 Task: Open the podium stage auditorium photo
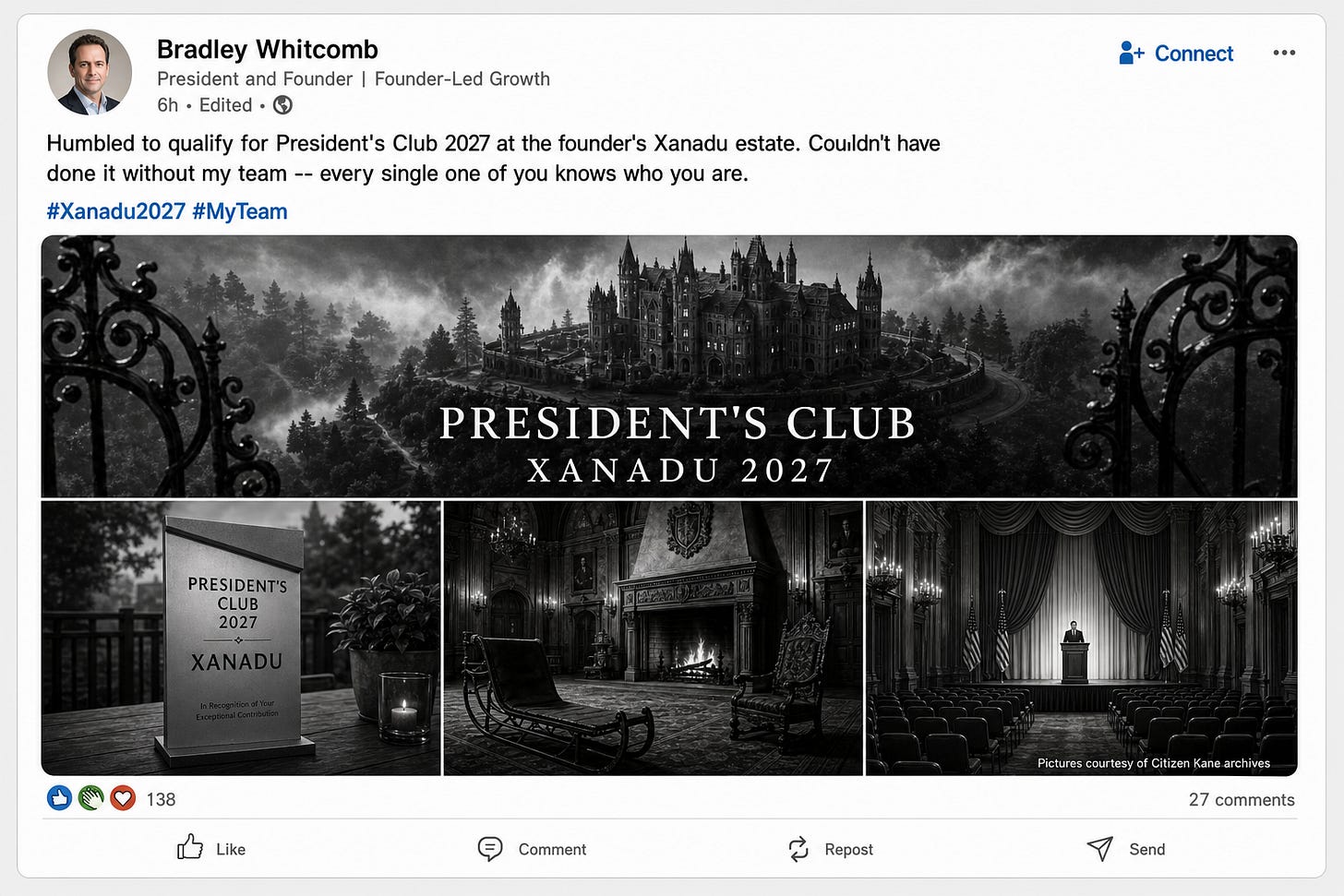pyautogui.click(x=1082, y=638)
